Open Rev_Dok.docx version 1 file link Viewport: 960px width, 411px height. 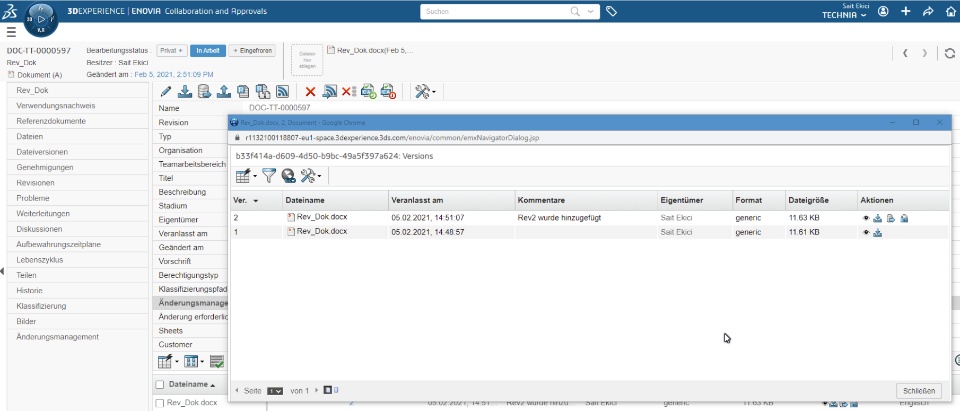pos(321,232)
